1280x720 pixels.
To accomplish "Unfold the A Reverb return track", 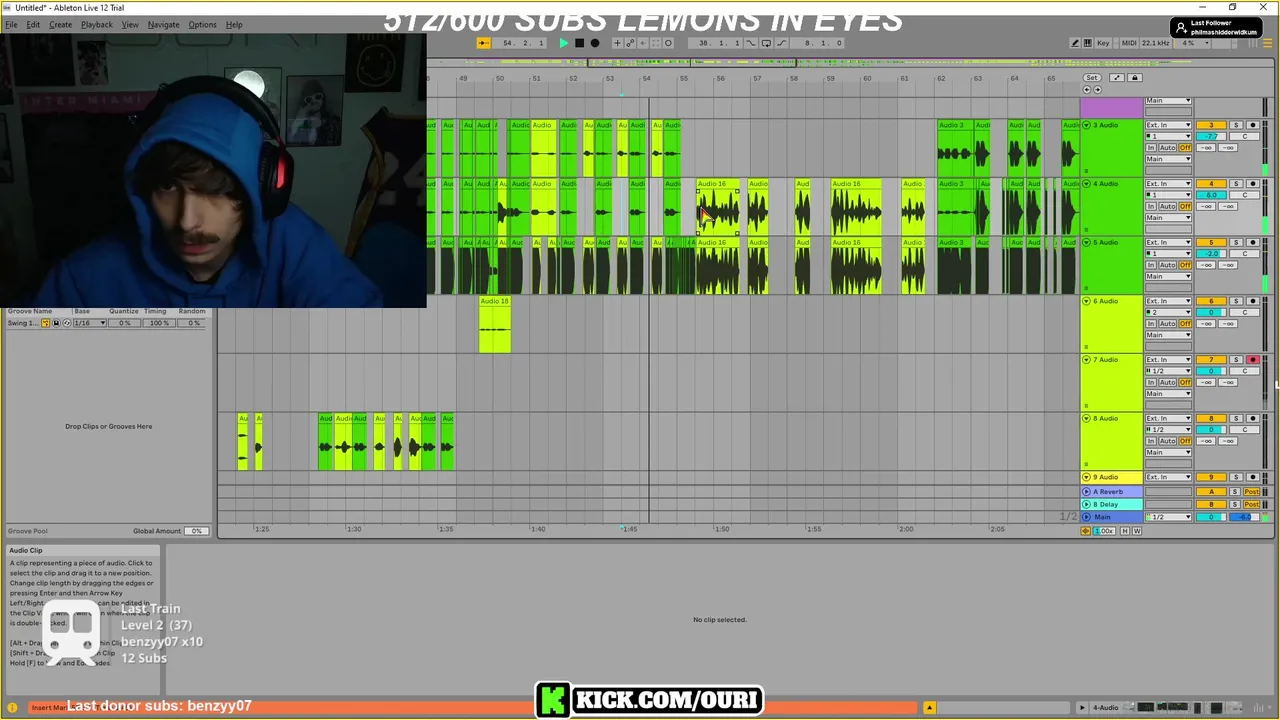I will click(x=1087, y=492).
